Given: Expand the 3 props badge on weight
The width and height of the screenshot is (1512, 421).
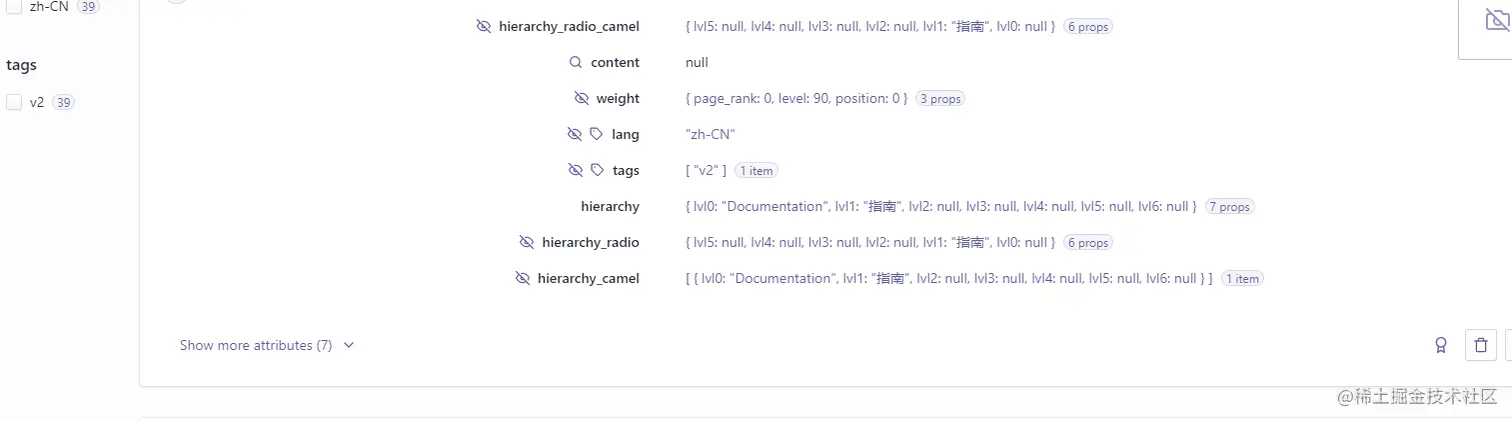Looking at the screenshot, I should [x=940, y=99].
